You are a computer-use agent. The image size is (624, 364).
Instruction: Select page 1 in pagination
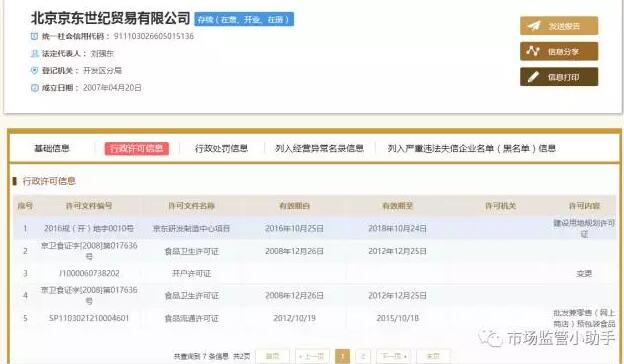[343, 356]
